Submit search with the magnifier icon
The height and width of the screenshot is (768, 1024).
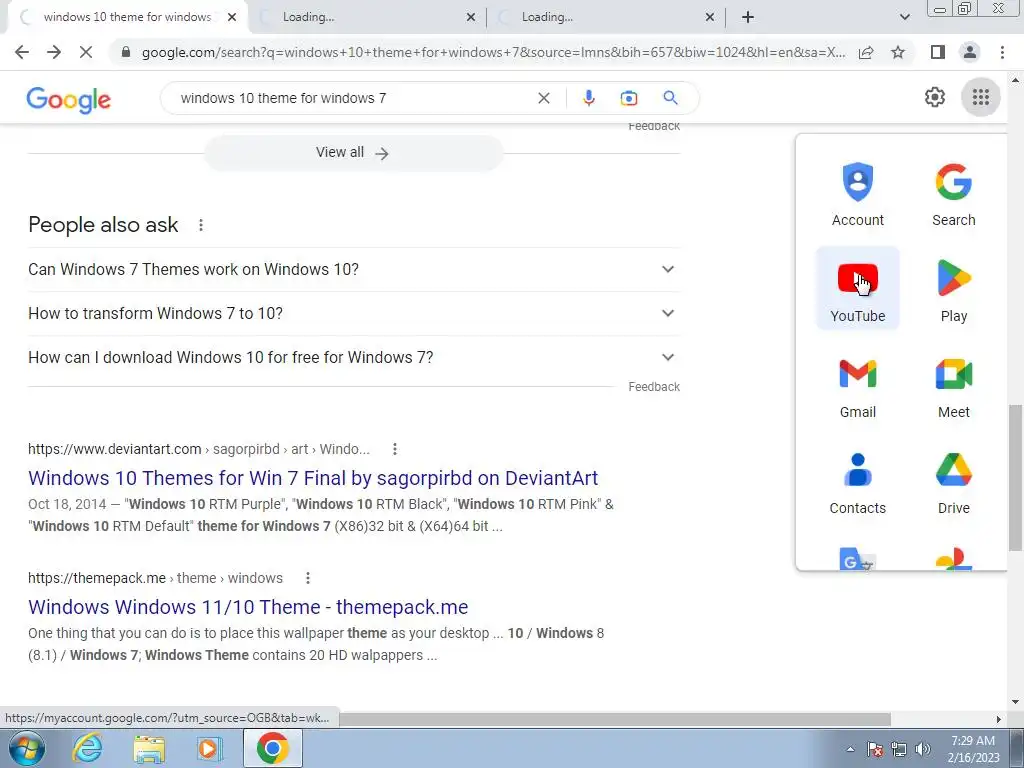coord(670,98)
